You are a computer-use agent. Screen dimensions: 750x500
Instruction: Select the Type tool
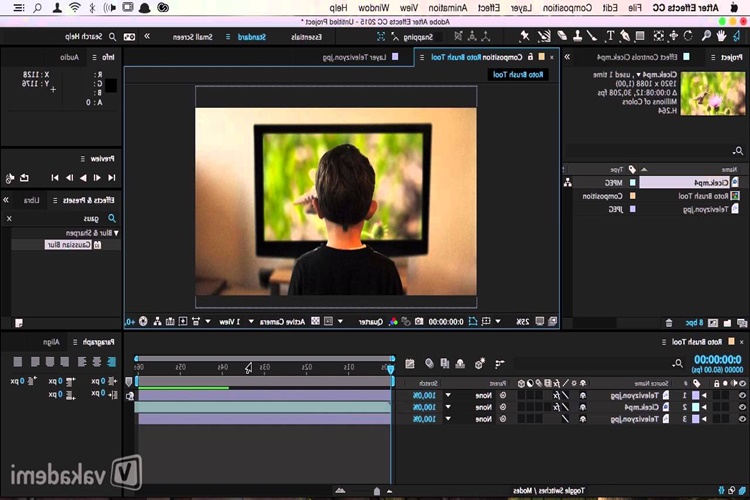coord(610,36)
